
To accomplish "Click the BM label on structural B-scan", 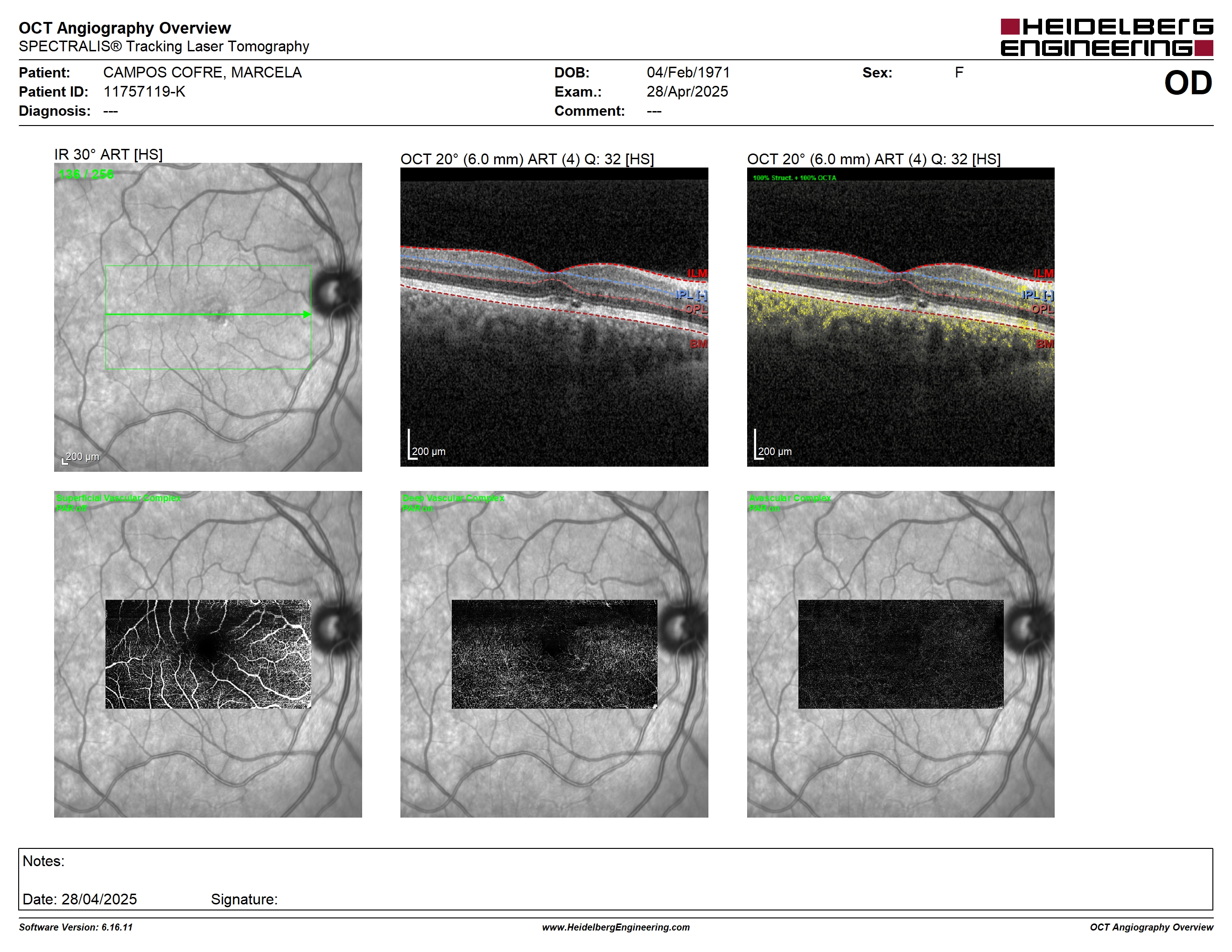I will coord(698,343).
